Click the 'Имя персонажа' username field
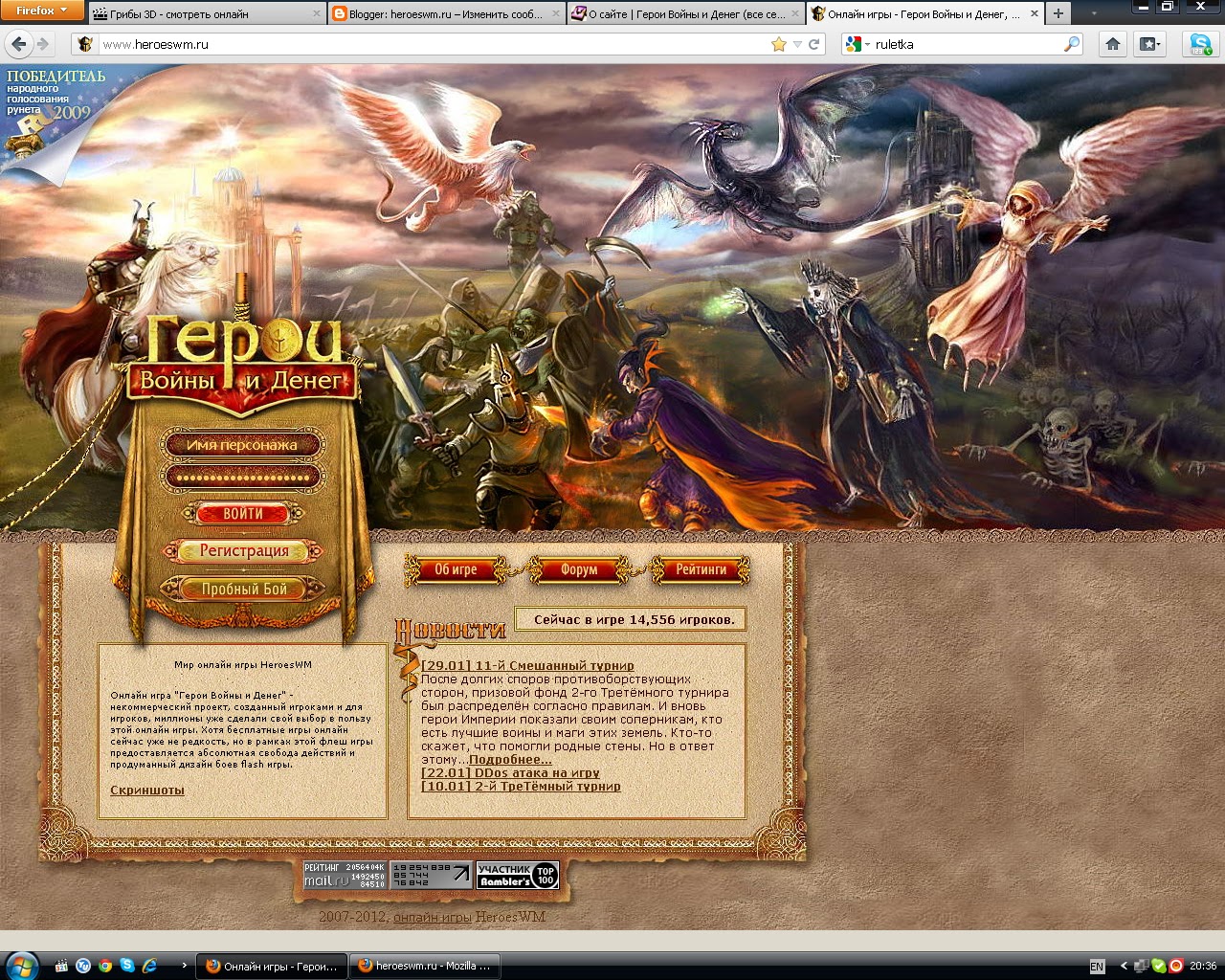 [x=243, y=445]
